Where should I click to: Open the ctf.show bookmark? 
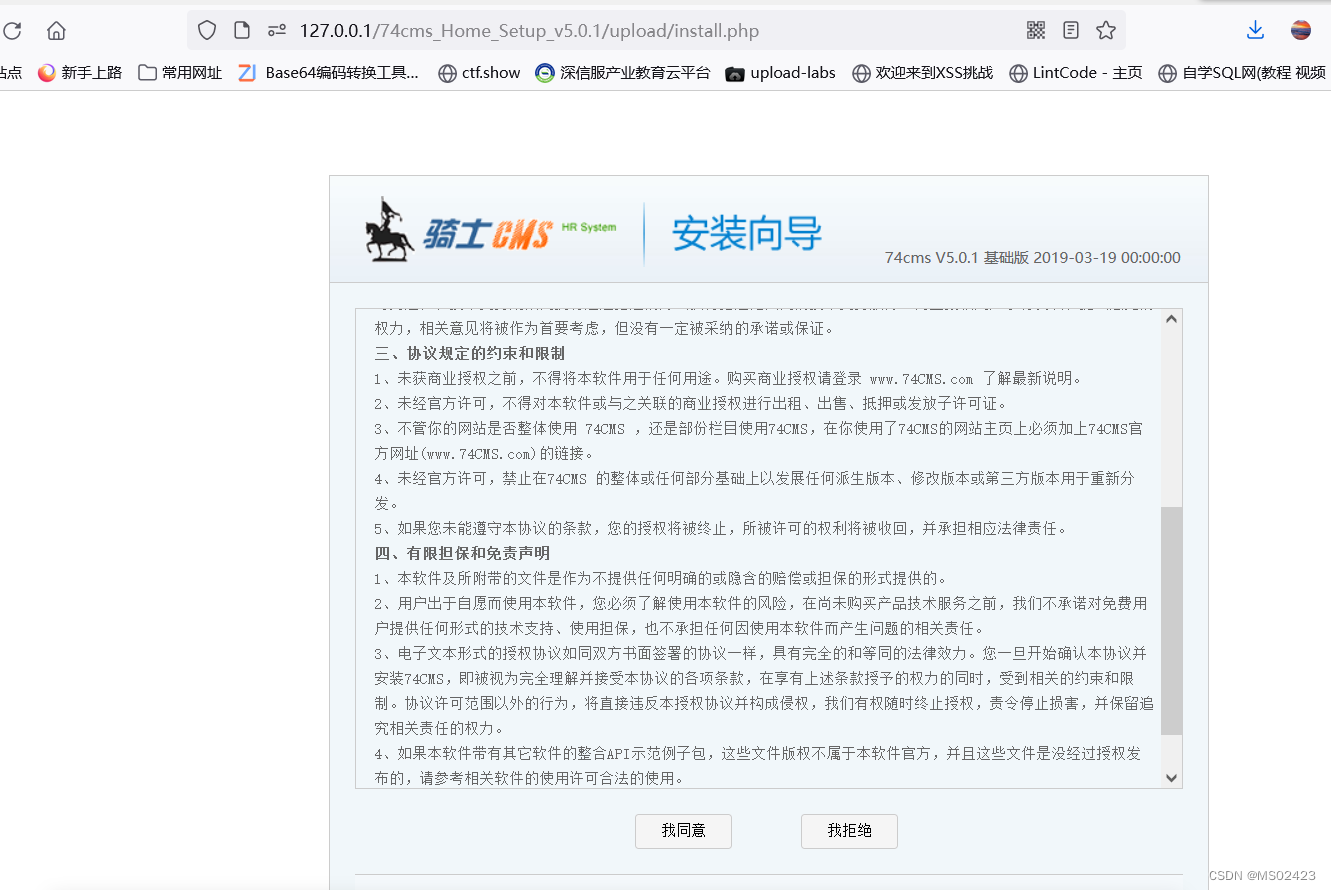(478, 73)
